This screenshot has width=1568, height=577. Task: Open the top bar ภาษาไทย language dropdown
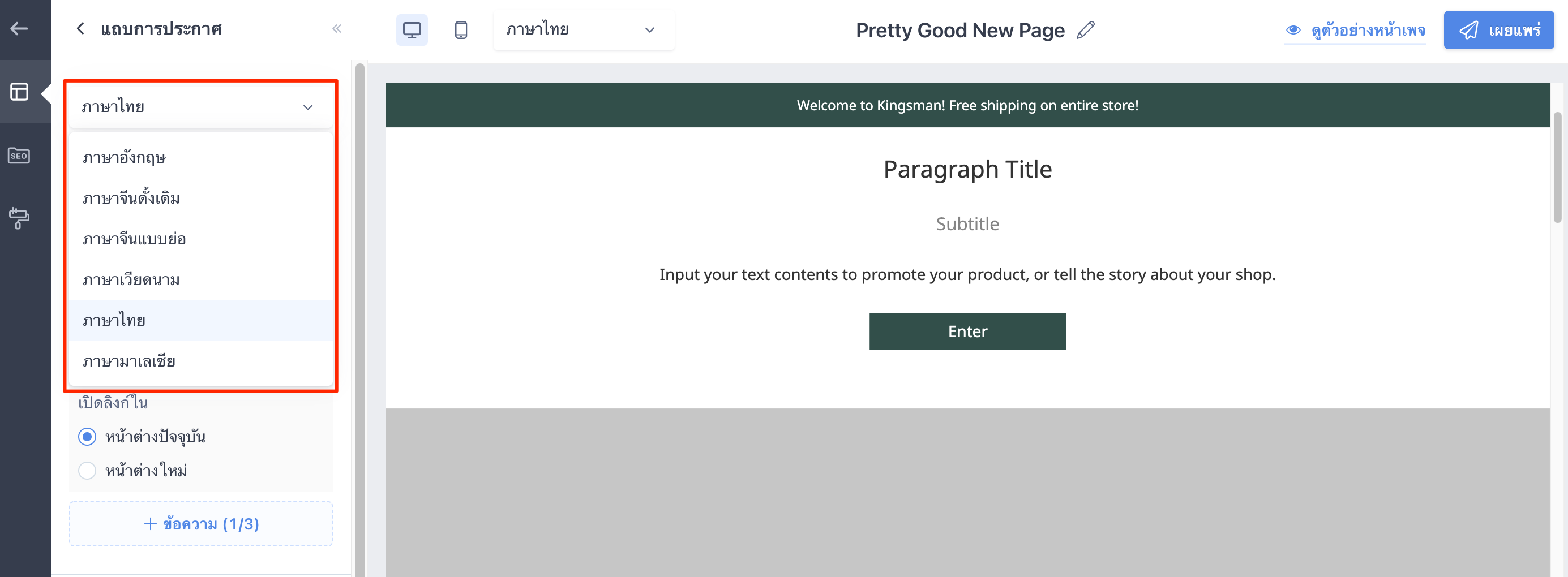[584, 30]
